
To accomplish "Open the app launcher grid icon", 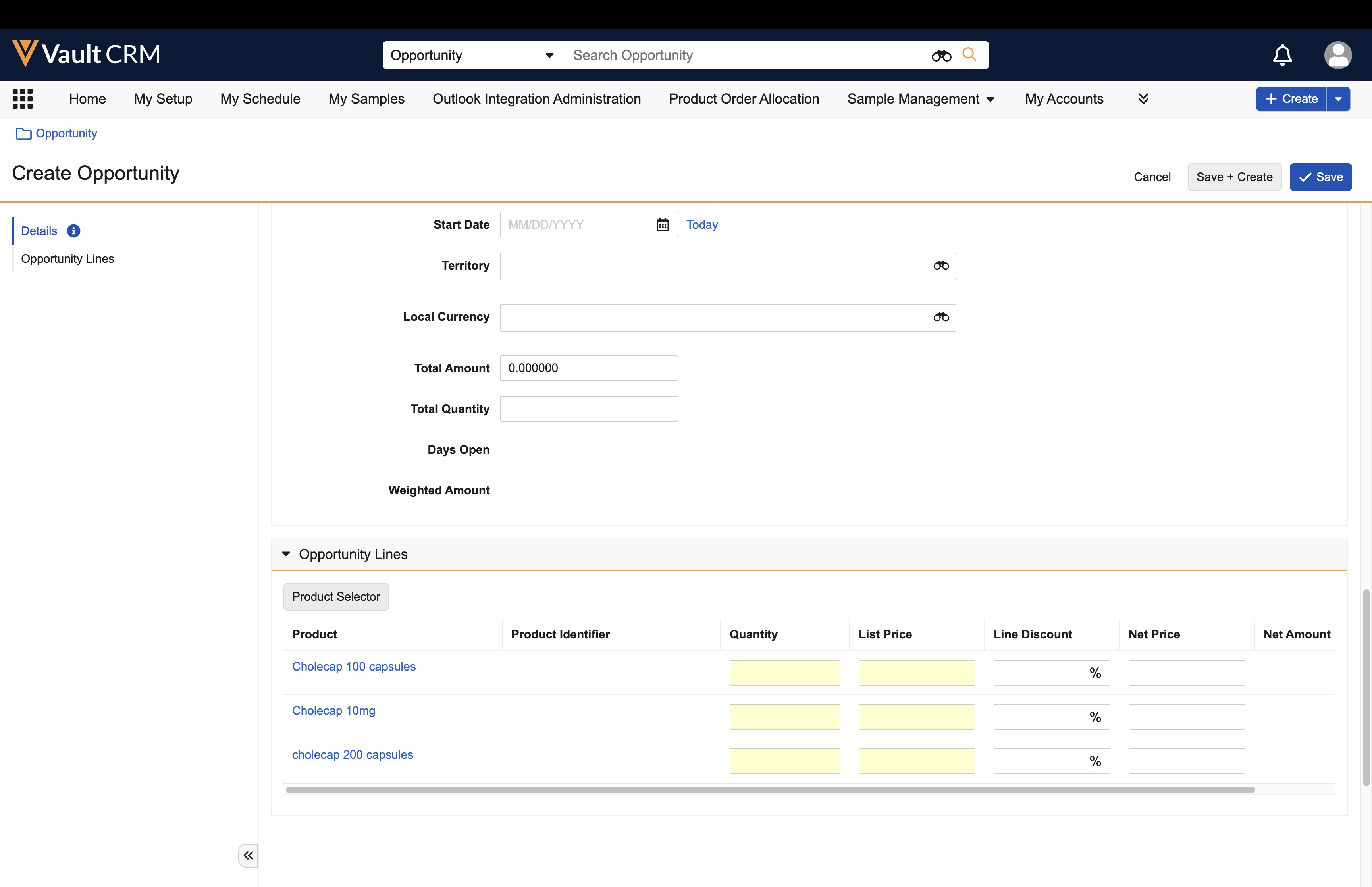I will coord(23,98).
